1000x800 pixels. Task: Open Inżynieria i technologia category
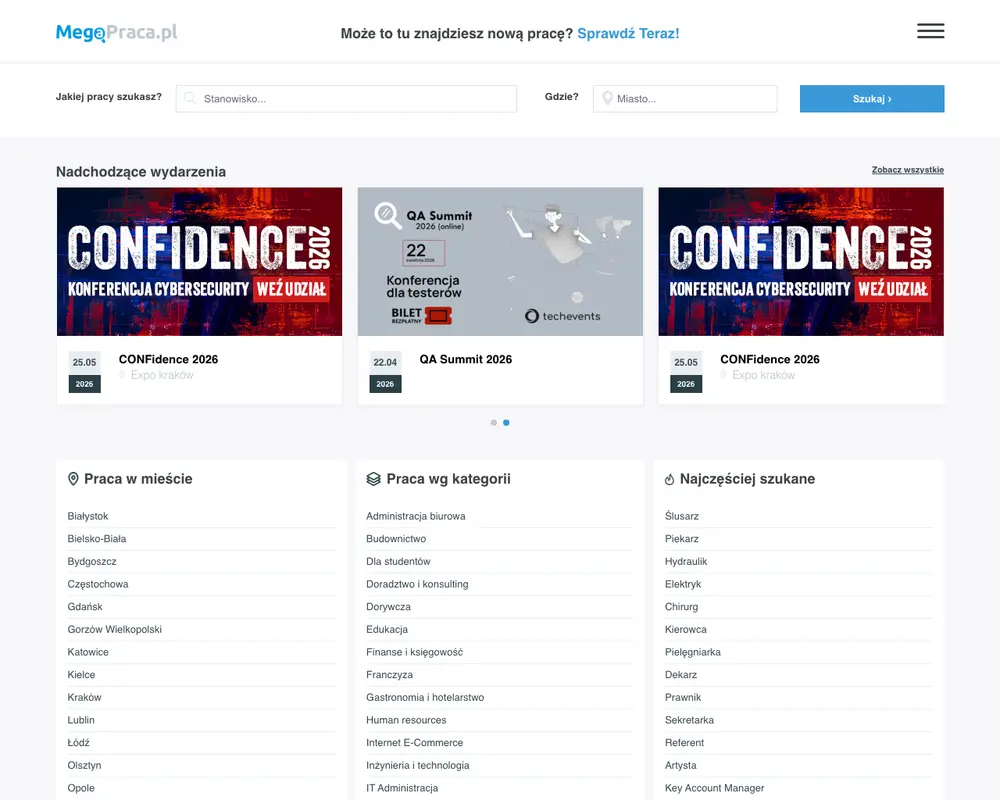[x=418, y=765]
